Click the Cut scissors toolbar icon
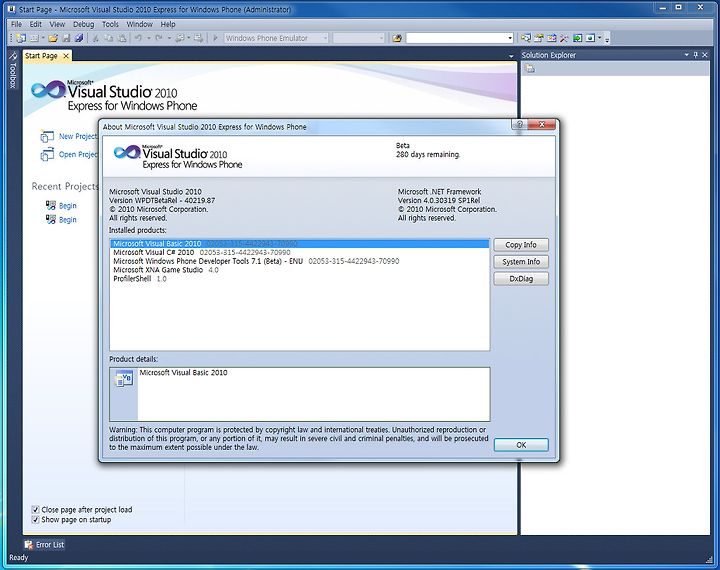This screenshot has width=720, height=570. [x=96, y=38]
